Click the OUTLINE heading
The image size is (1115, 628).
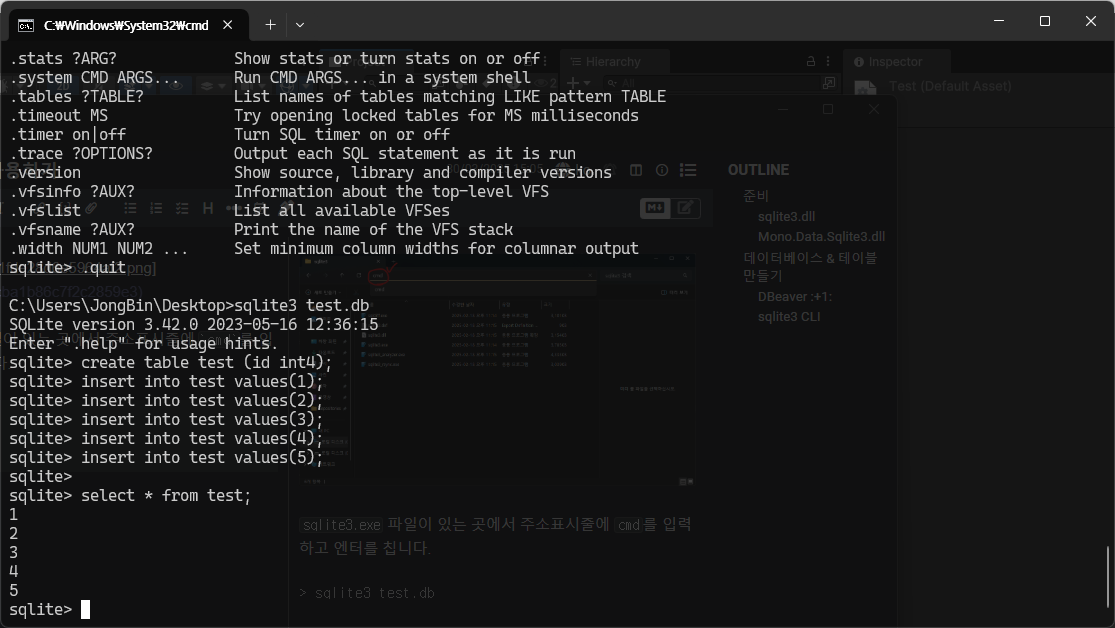758,170
